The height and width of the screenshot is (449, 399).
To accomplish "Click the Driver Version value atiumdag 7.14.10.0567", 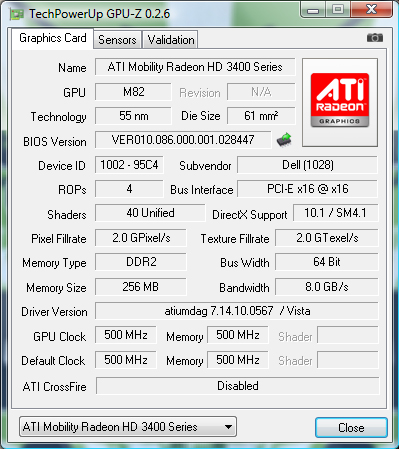I will (237, 311).
